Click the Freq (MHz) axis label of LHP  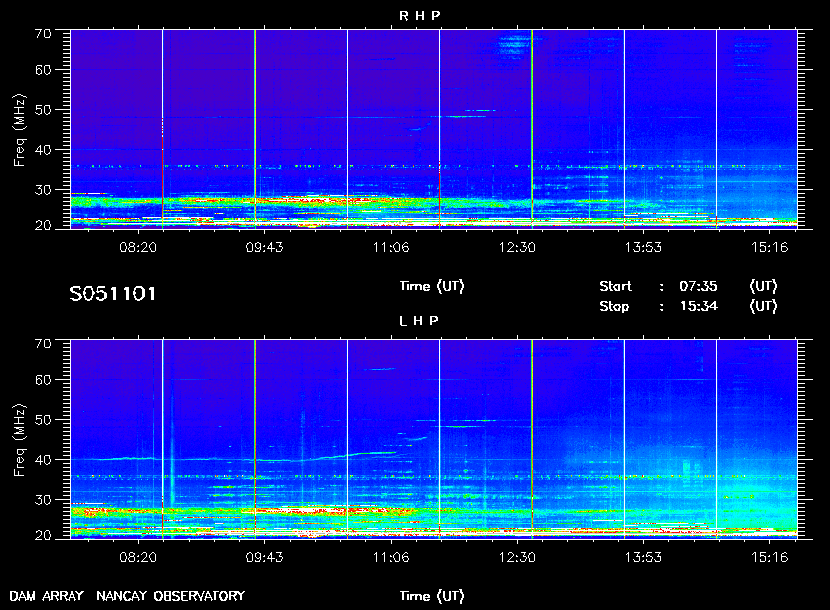click(19, 441)
